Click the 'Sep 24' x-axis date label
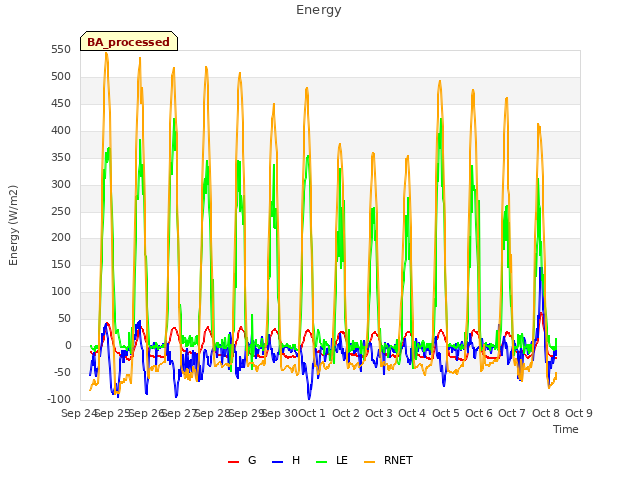The height and width of the screenshot is (480, 640). click(78, 413)
